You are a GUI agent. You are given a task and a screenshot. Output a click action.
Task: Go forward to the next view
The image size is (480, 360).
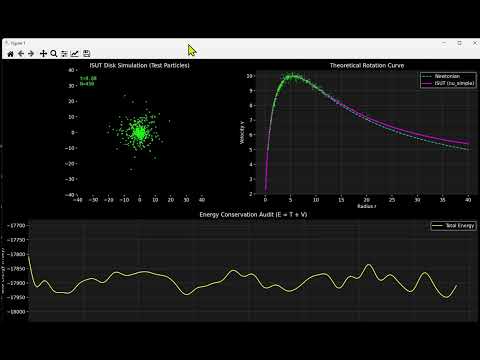(31, 54)
